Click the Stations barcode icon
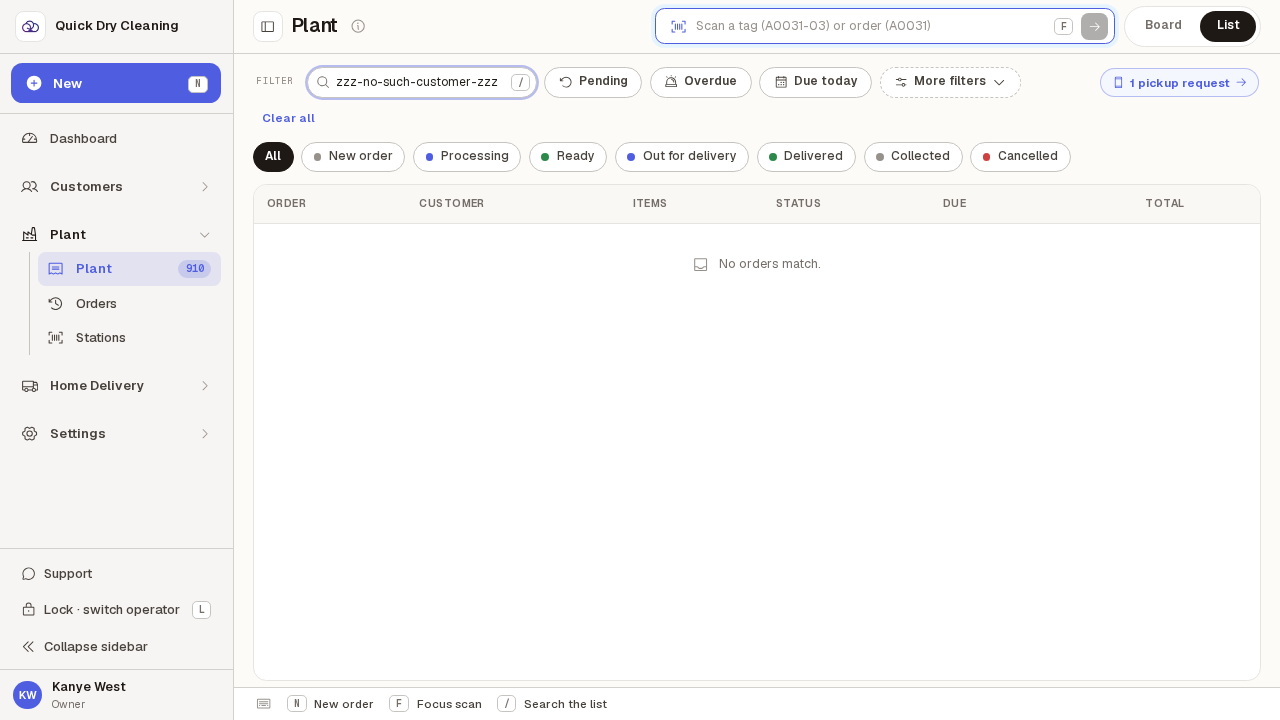 coord(56,338)
